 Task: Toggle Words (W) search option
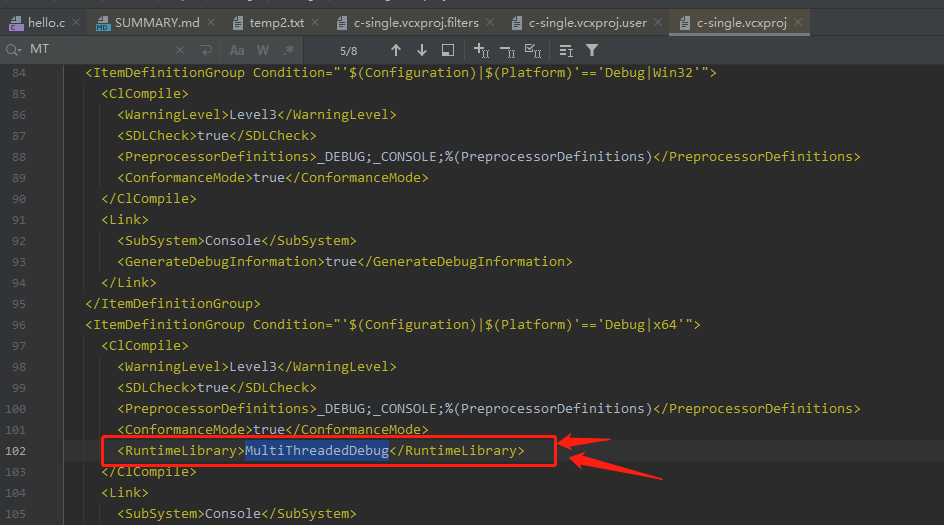263,50
